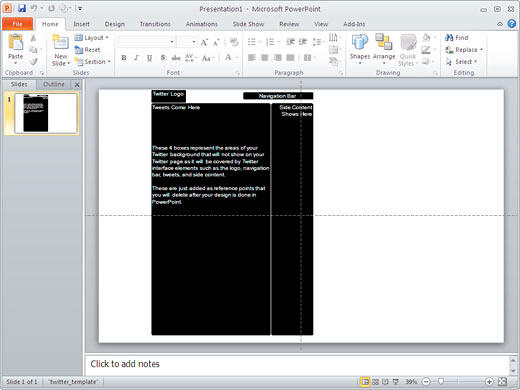
Task: Expand the Select dropdown in Editing
Action: tap(462, 62)
